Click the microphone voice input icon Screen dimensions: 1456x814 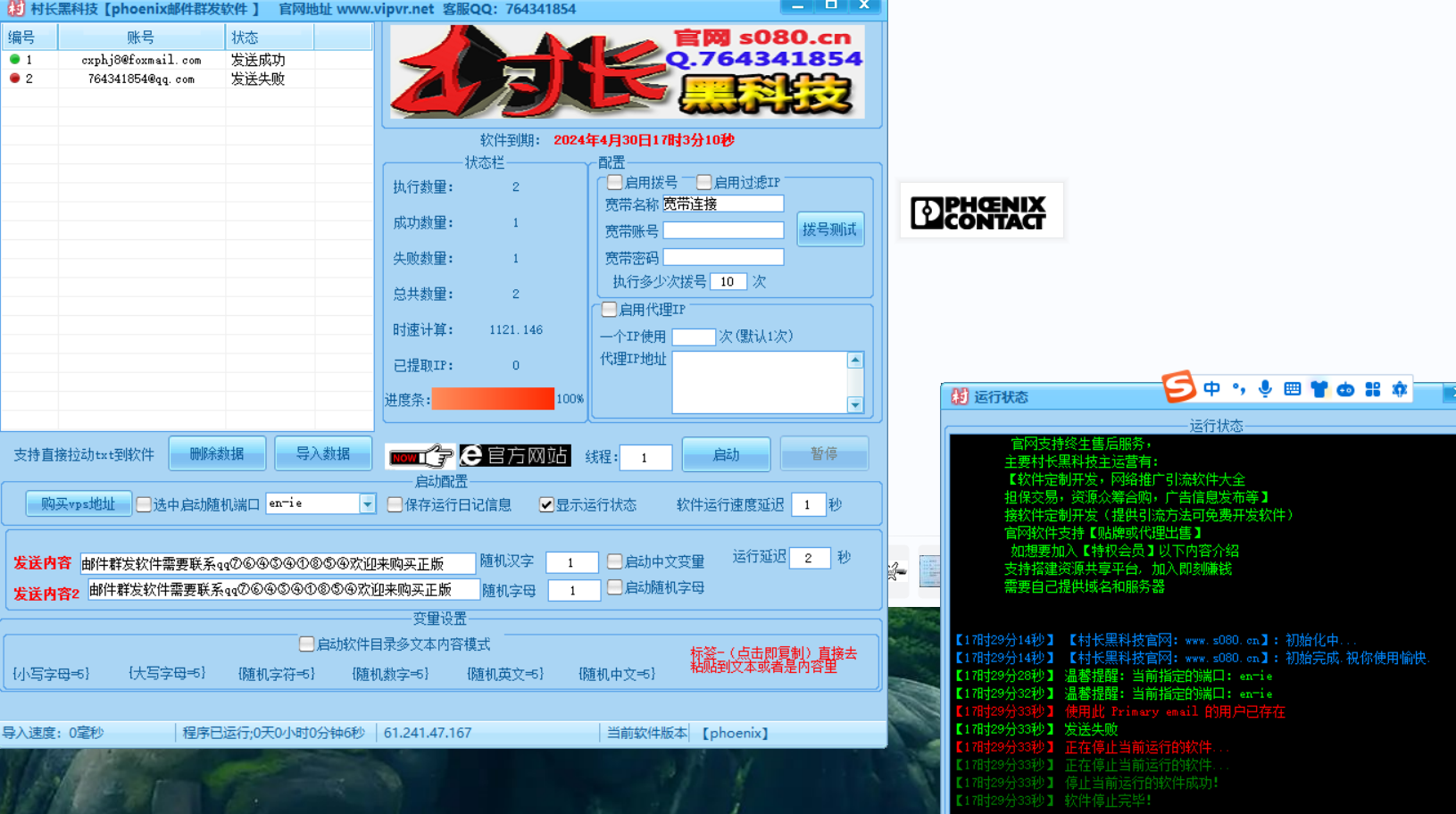click(1265, 388)
